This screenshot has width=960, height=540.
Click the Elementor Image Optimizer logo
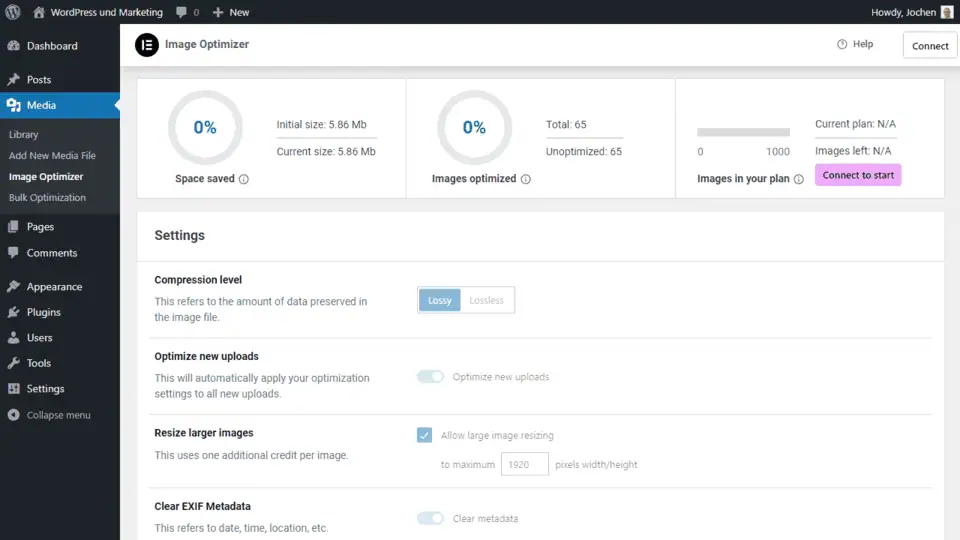(x=147, y=45)
